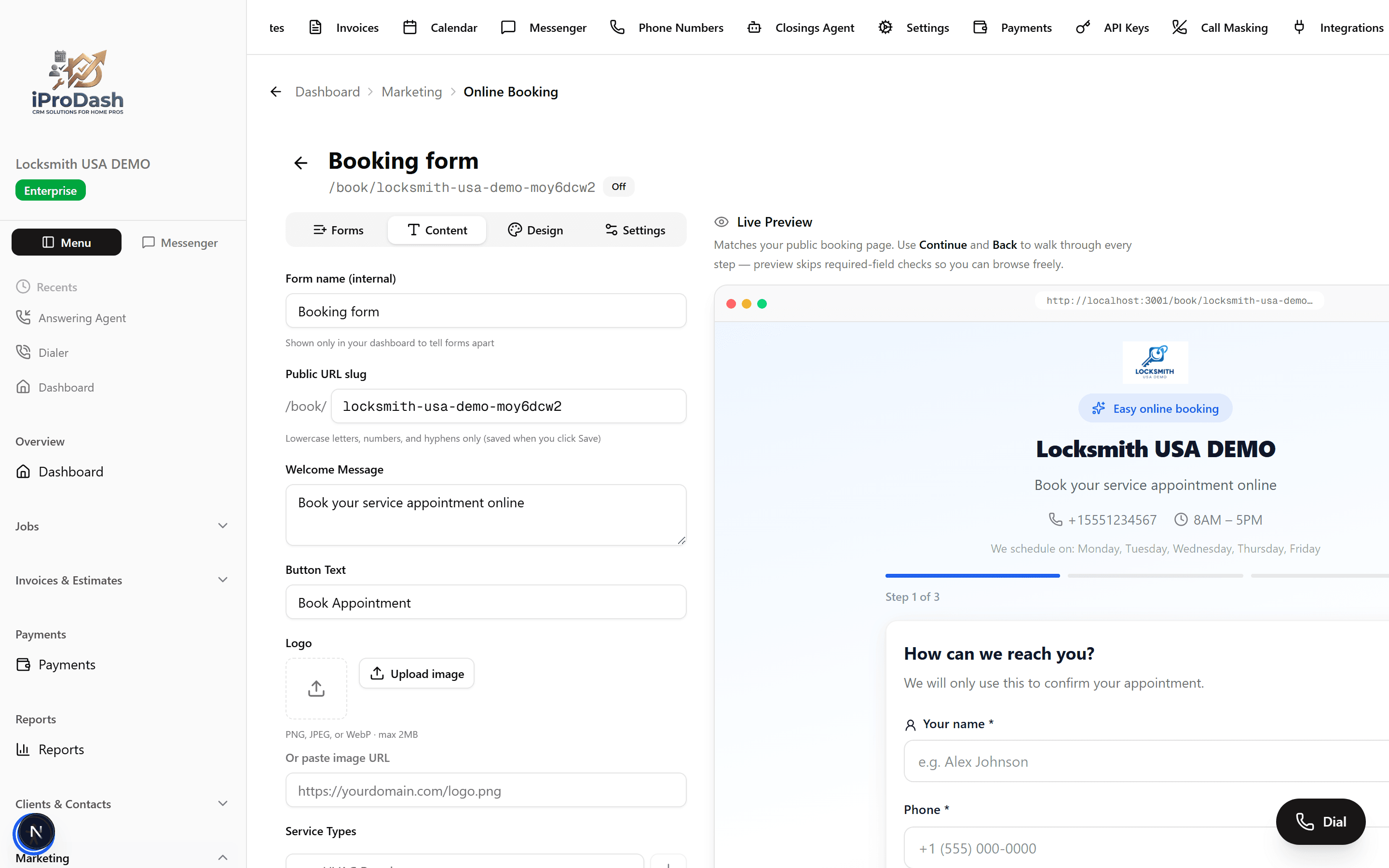
Task: Open the gray Dashboard shortcut under Dialer
Action: (x=55, y=387)
